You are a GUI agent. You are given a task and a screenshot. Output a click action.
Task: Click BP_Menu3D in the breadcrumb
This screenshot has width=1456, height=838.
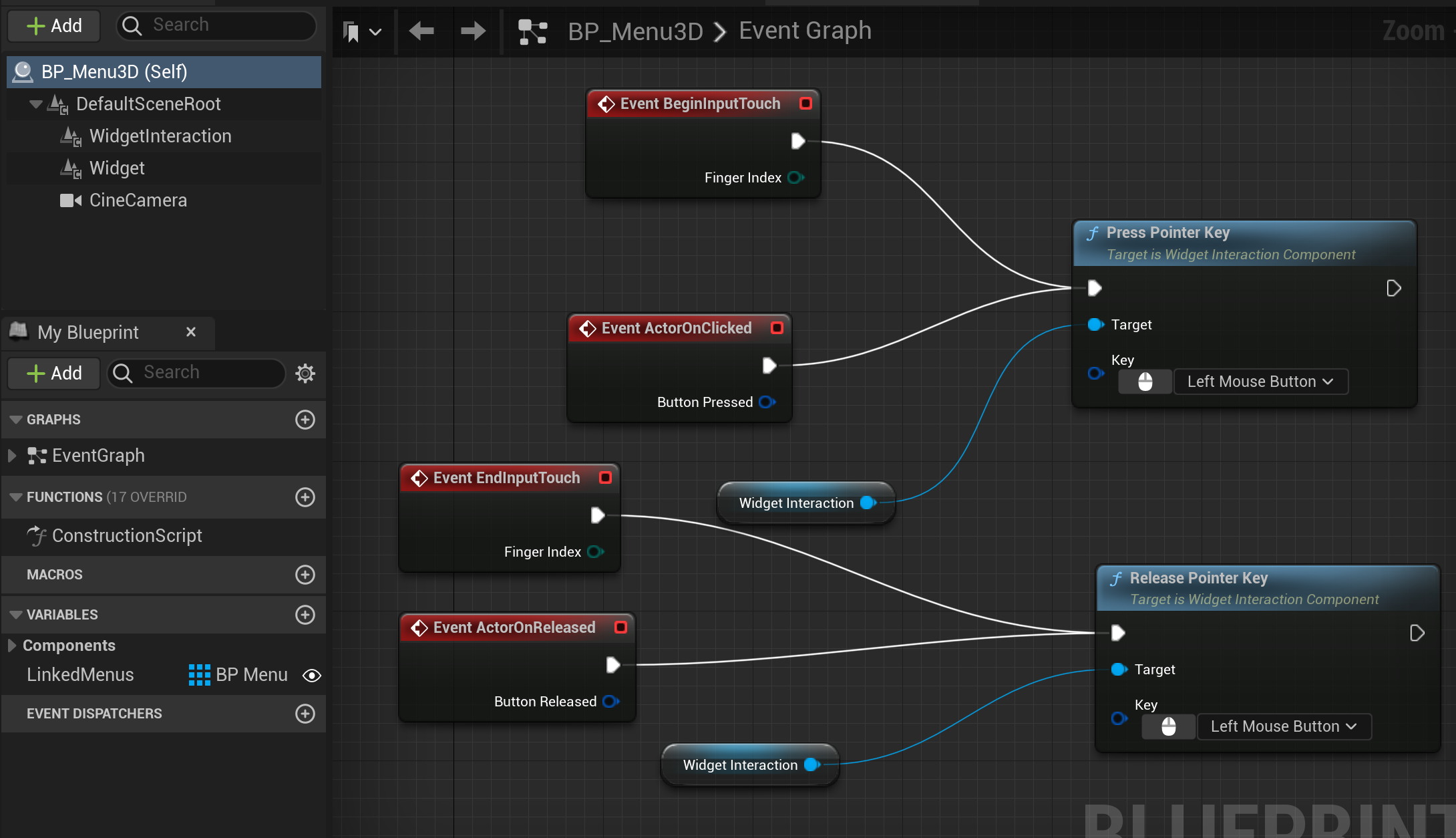[x=635, y=31]
